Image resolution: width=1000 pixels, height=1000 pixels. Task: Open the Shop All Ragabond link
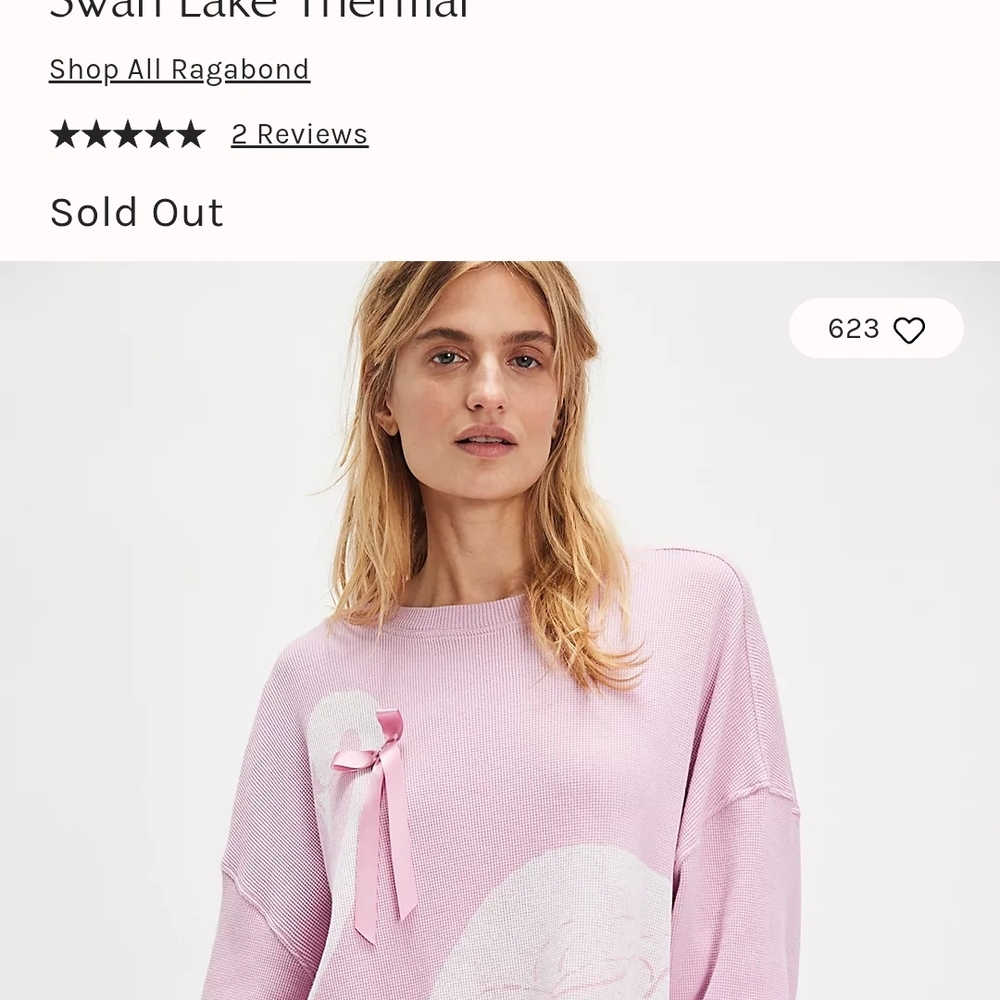[x=179, y=69]
